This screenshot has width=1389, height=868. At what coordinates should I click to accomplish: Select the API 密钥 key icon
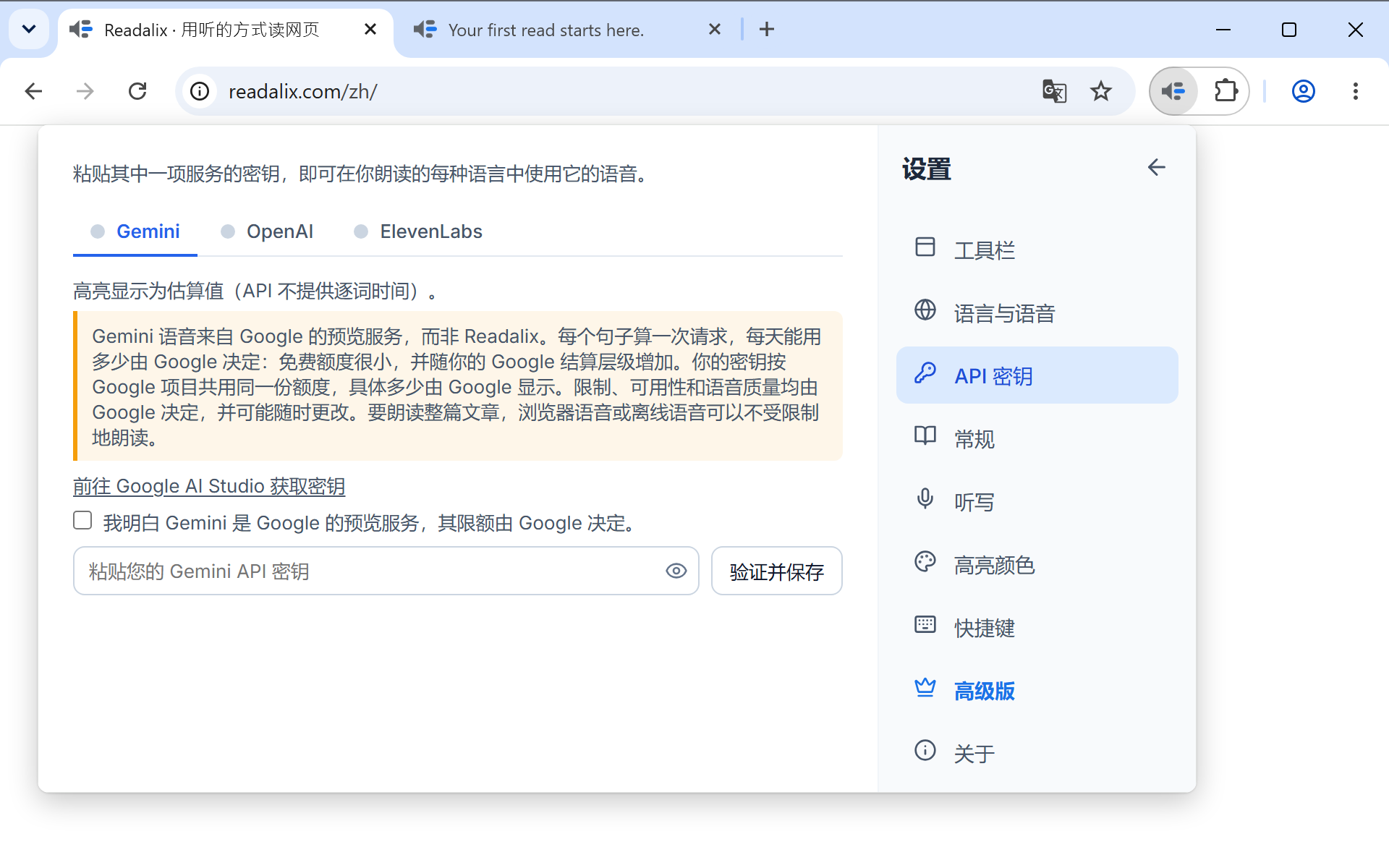(x=925, y=373)
